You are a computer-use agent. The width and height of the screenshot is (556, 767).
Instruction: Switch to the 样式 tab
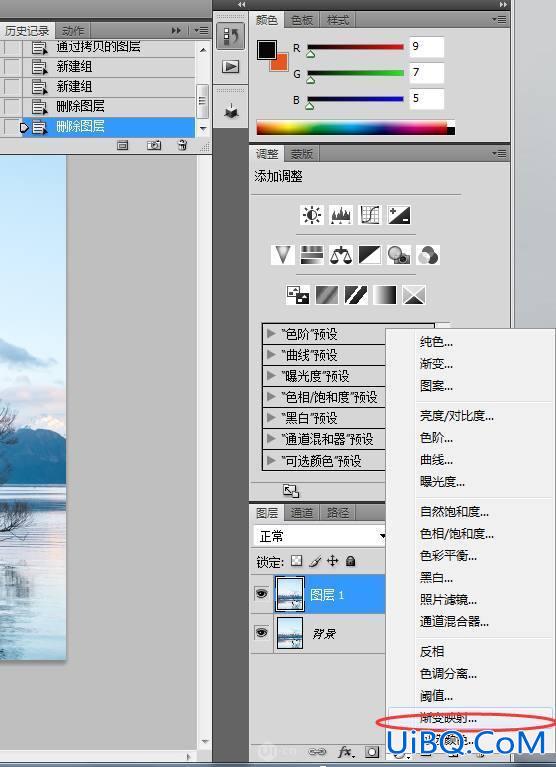point(337,20)
